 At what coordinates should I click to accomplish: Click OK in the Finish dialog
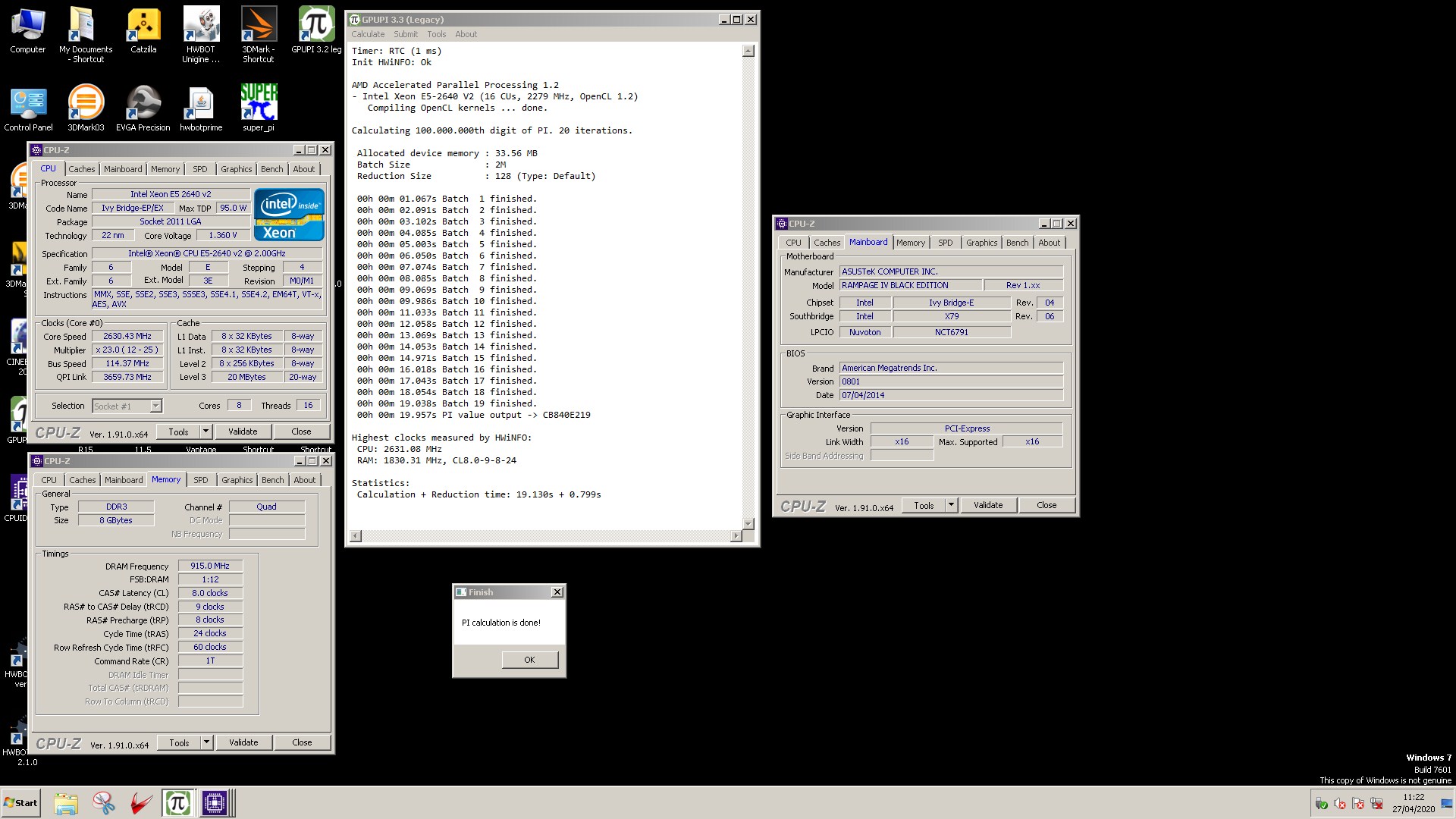(529, 660)
